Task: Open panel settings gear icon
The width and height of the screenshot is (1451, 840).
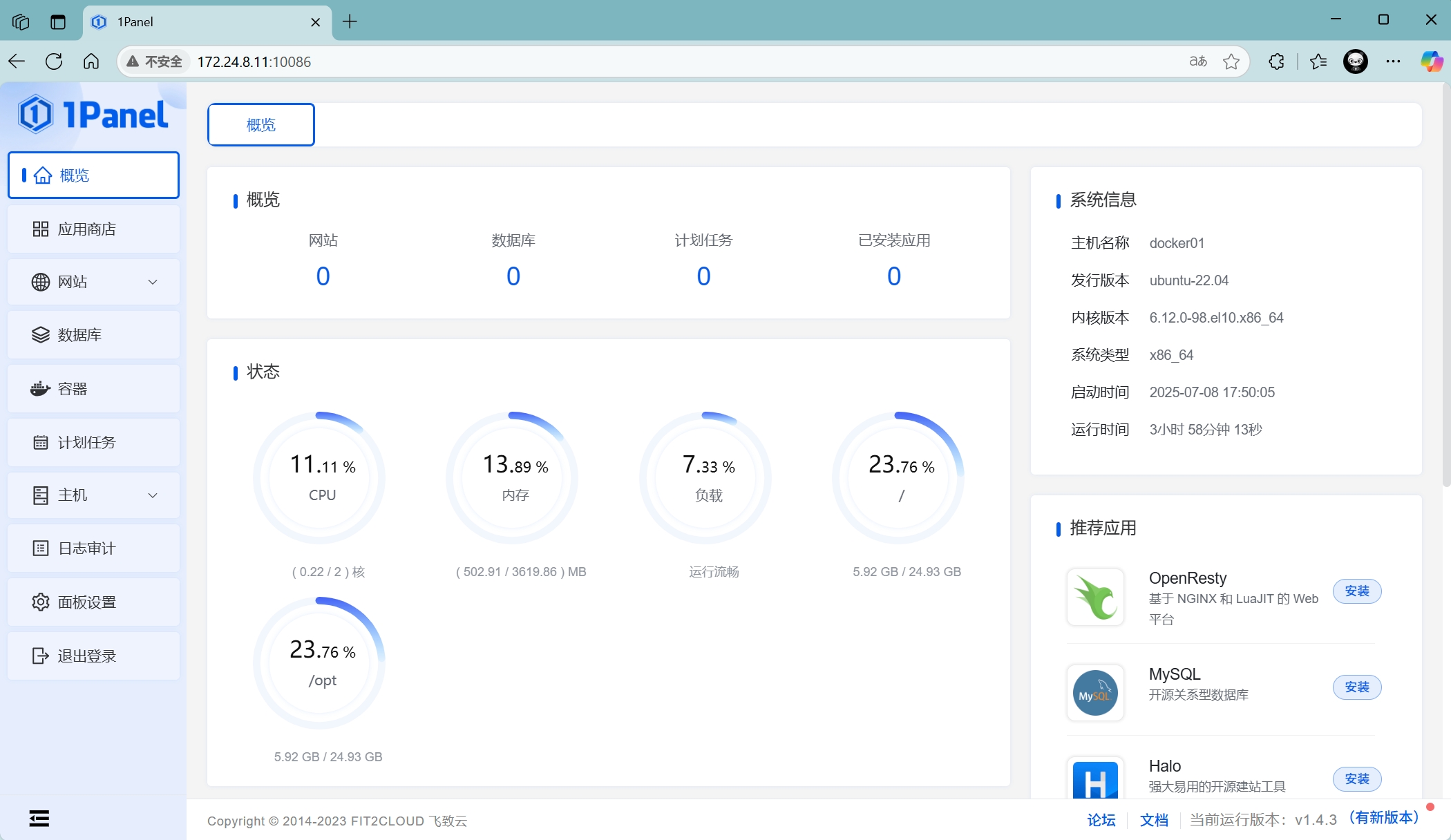Action: tap(40, 602)
